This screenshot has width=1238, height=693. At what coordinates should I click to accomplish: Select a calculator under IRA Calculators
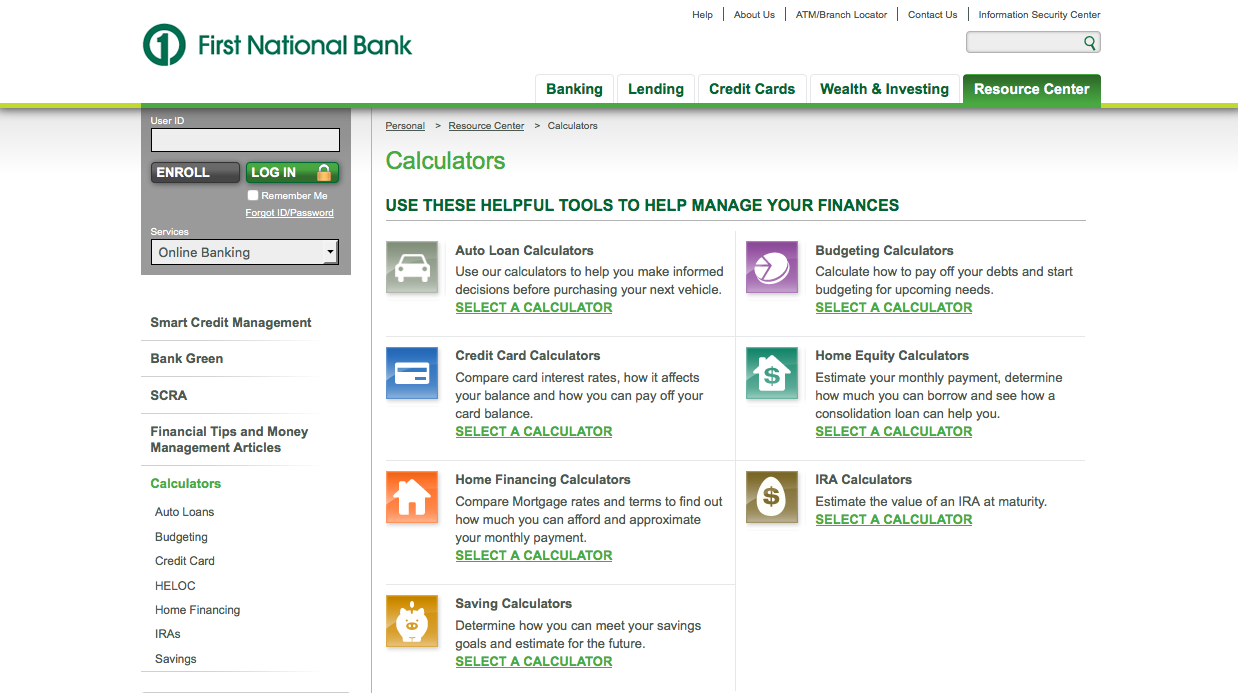[x=894, y=520]
